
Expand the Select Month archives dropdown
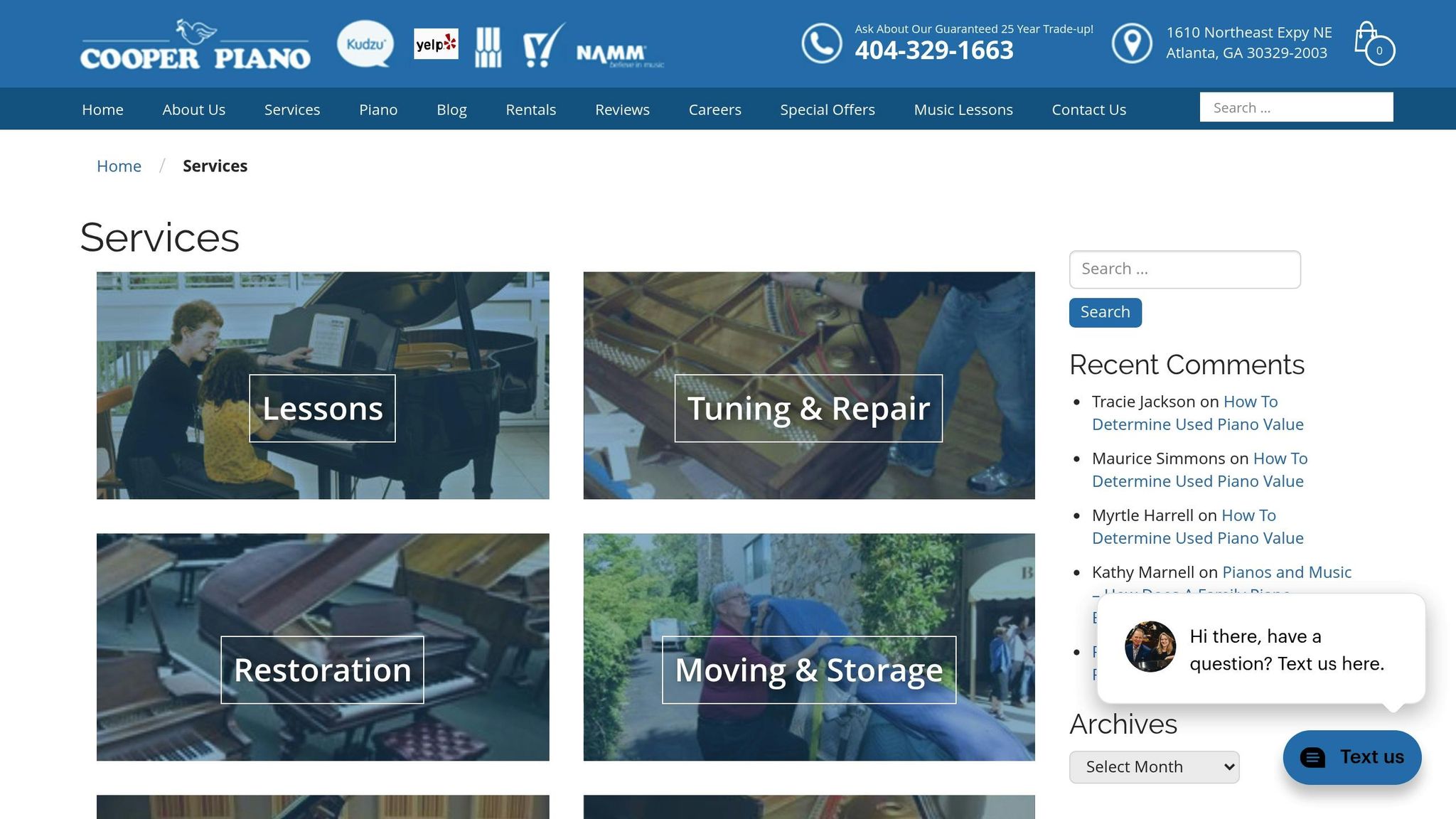point(1154,767)
